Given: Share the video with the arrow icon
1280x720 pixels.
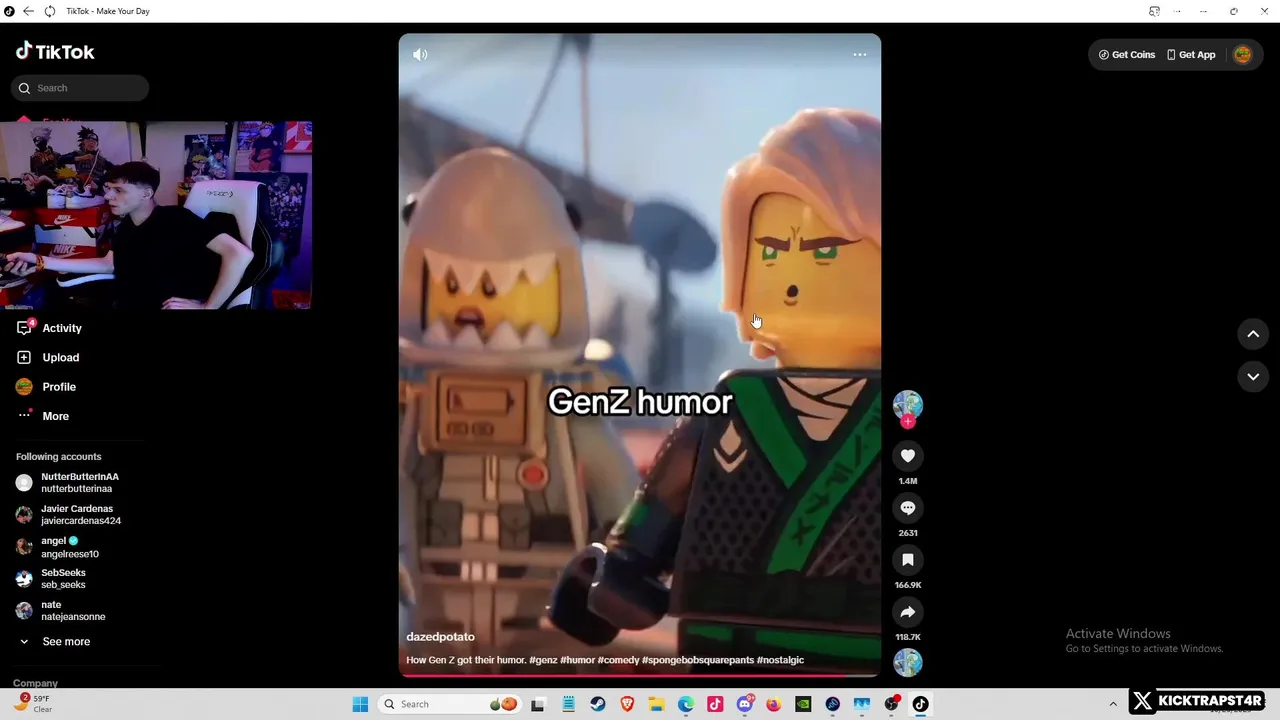Looking at the screenshot, I should (x=908, y=612).
